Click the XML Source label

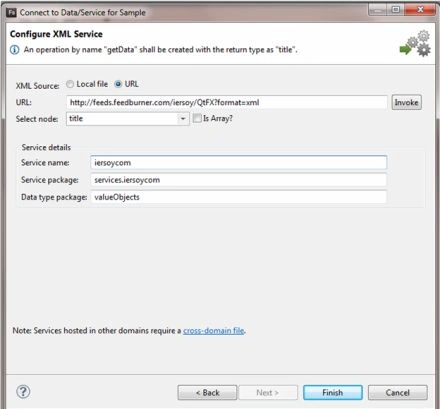(37, 86)
